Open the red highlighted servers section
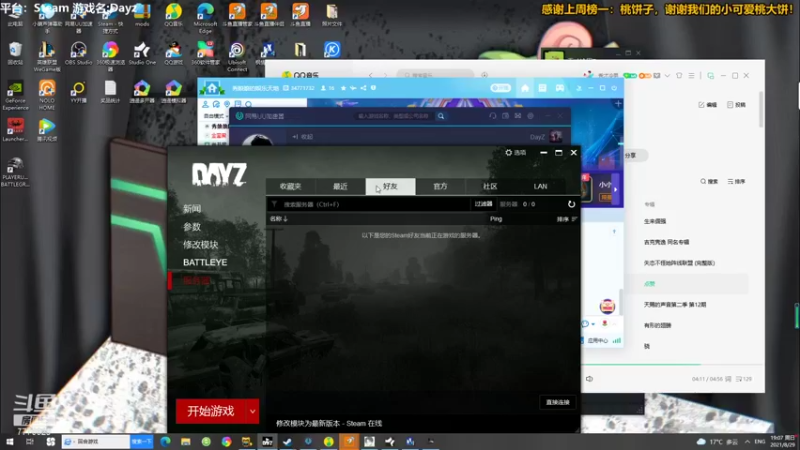Viewport: 800px width, 450px height. point(196,281)
